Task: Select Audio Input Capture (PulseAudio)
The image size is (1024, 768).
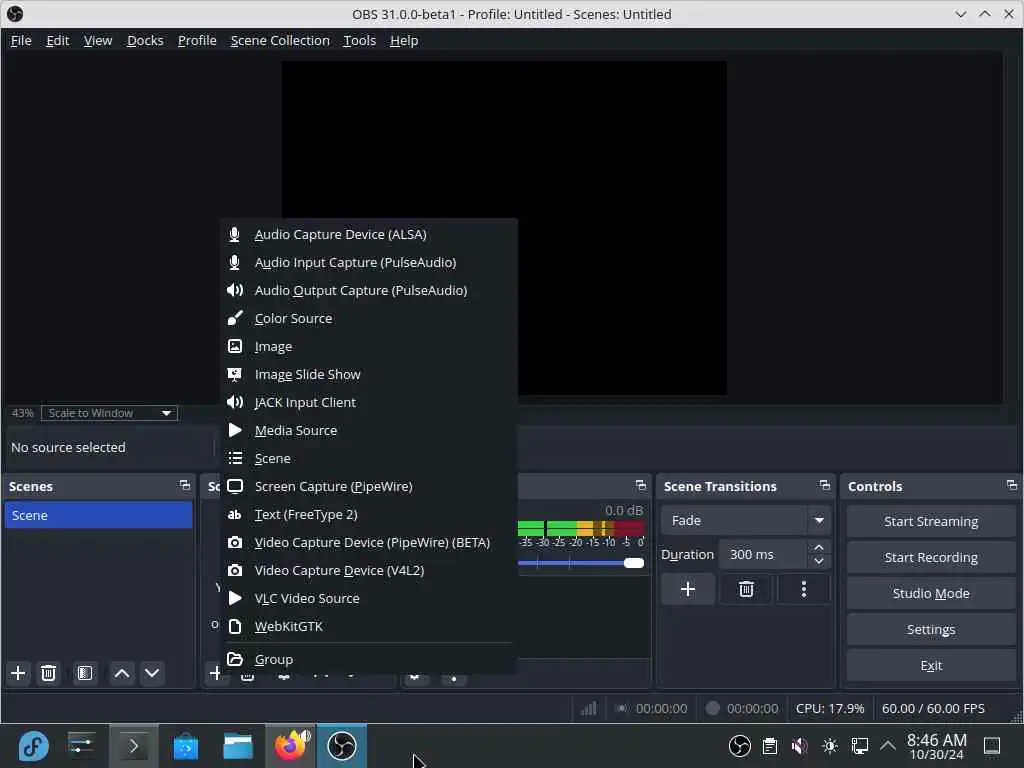Action: [x=369, y=263]
